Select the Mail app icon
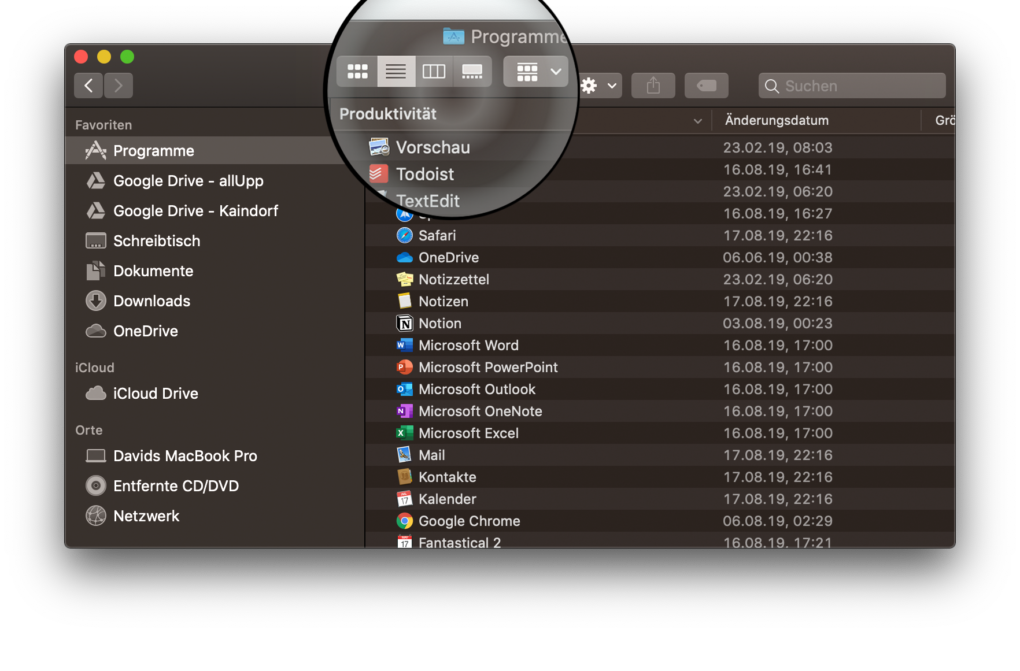Screen dimensions: 1020x671 405,455
